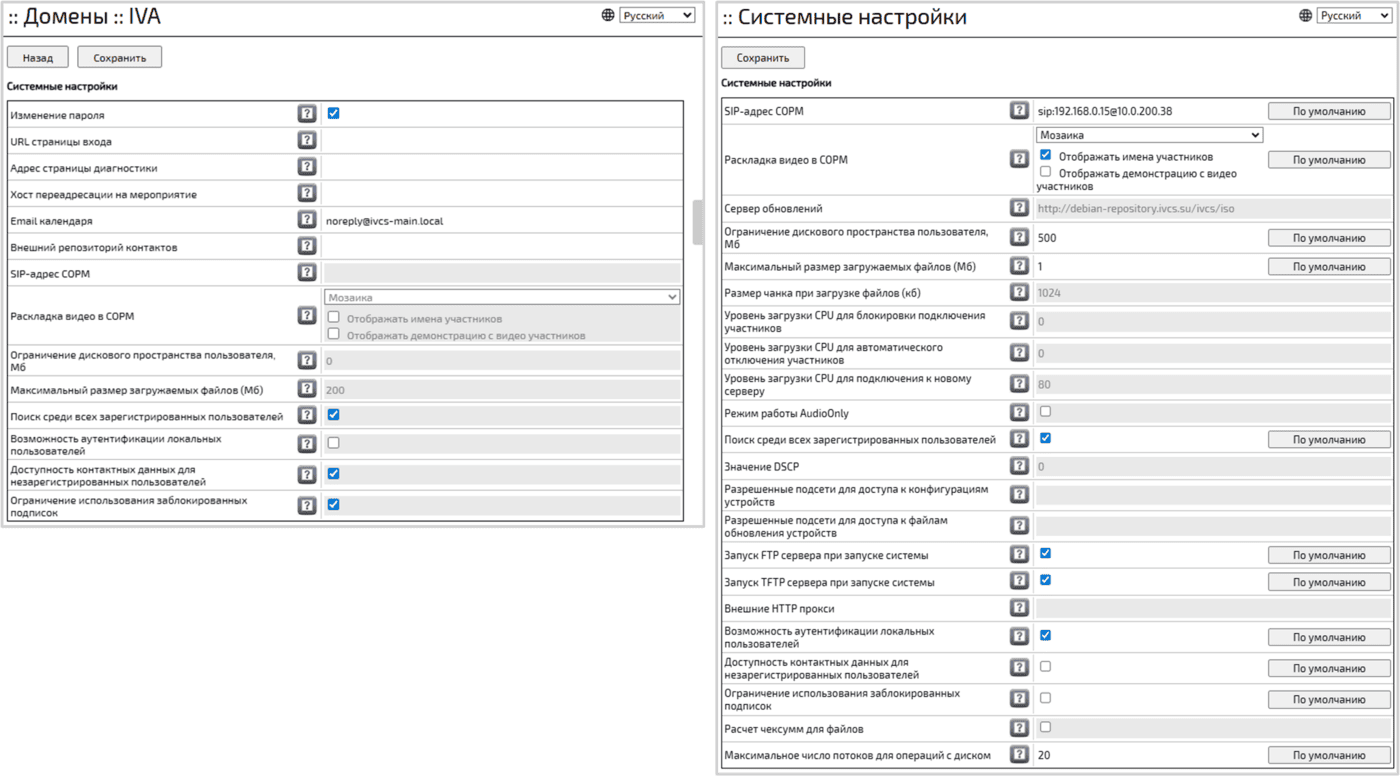Toggle Отображать имена участников in right panel
1400x776 pixels.
(x=1045, y=155)
